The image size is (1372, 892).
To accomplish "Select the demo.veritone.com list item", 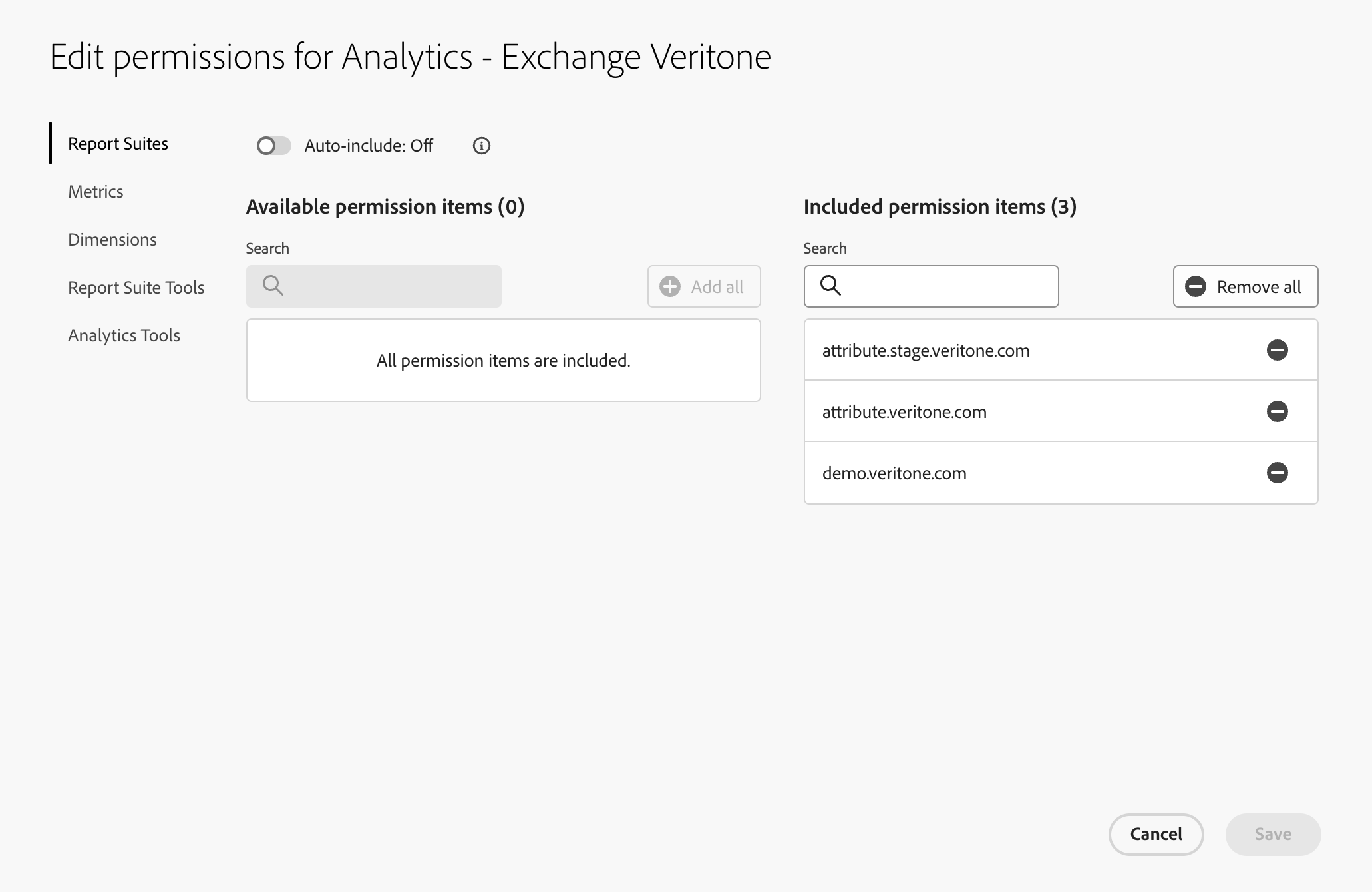I will (894, 473).
